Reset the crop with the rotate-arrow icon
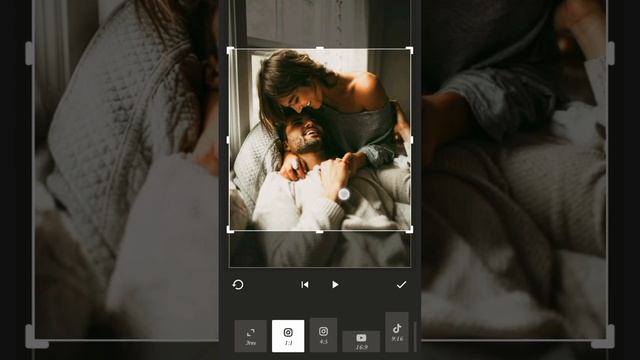Screen dimensions: 640x360 [238, 284]
